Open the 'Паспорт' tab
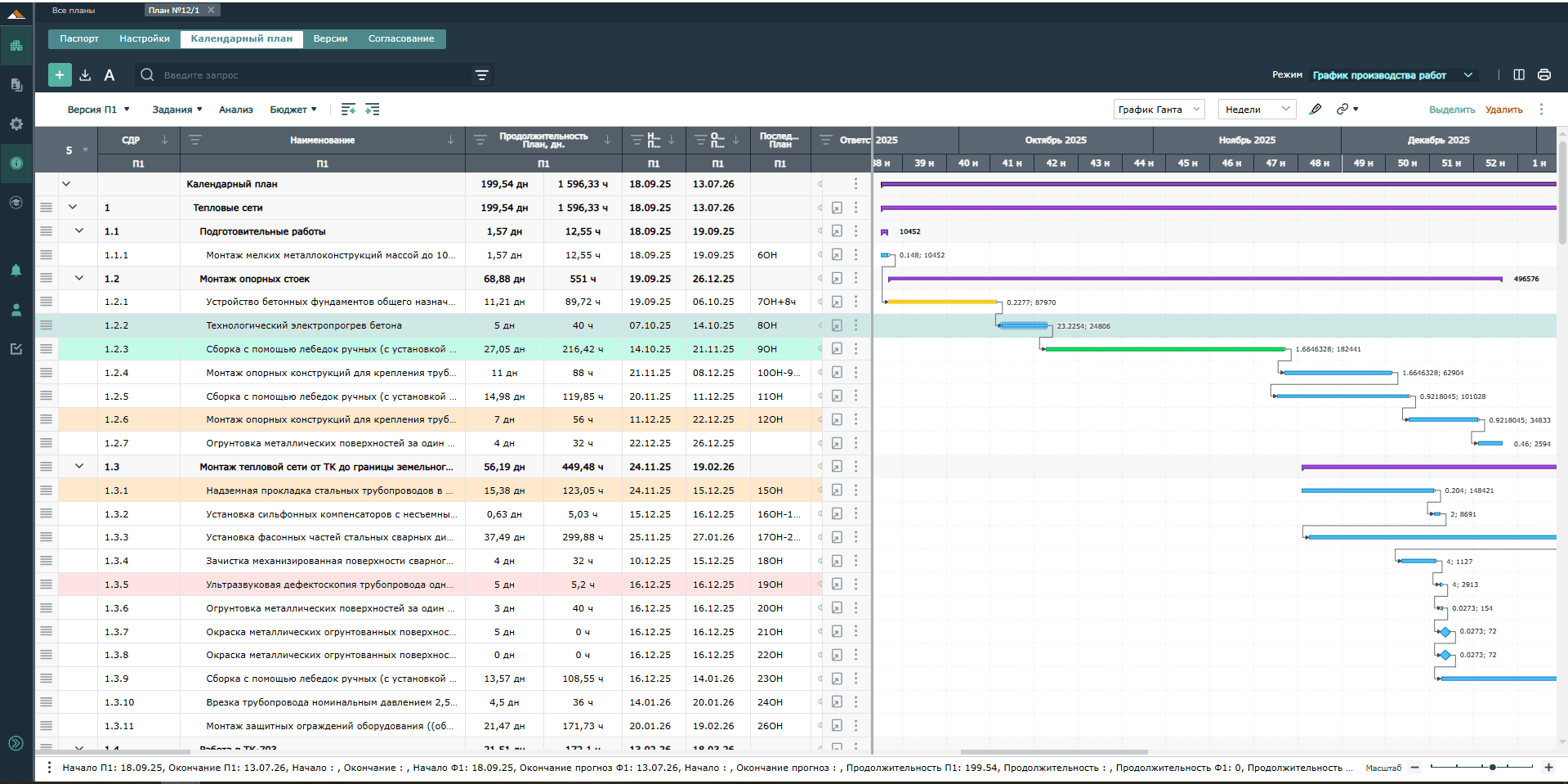 [x=79, y=38]
